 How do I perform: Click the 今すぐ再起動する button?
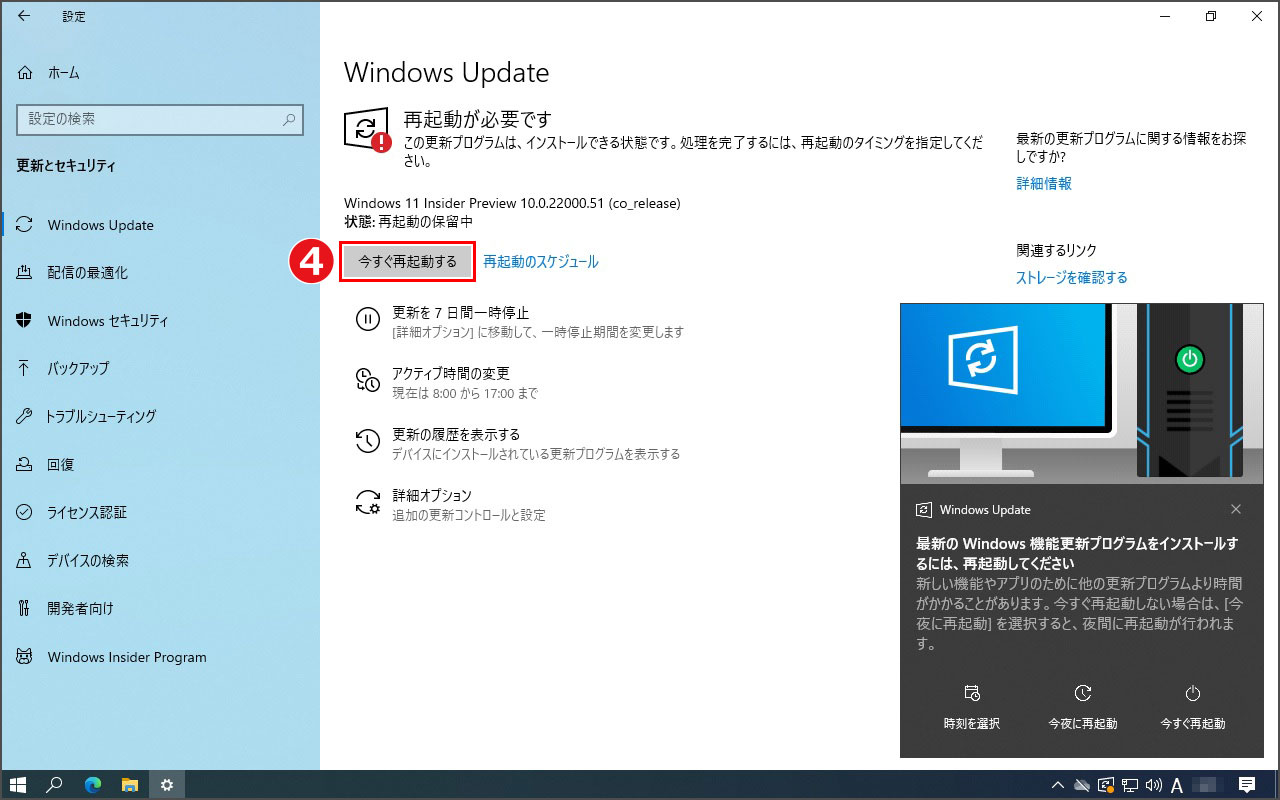pos(407,262)
